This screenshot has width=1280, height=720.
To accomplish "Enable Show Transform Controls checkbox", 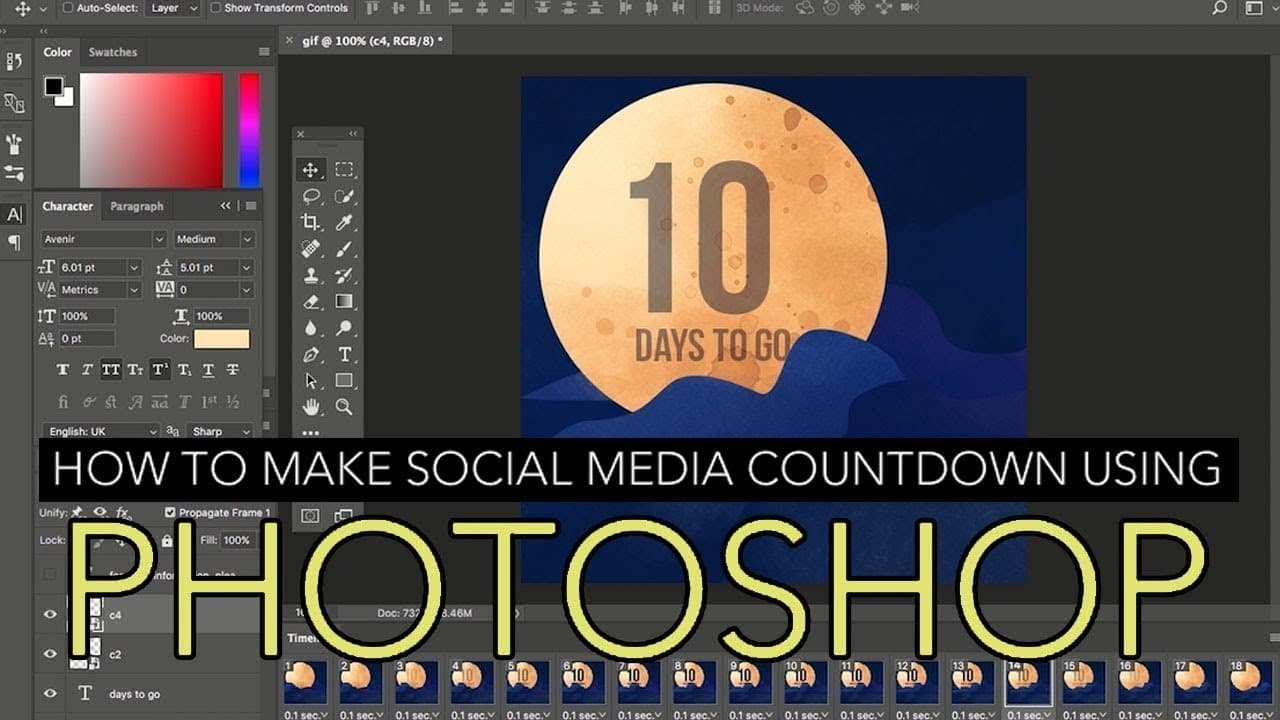I will click(216, 8).
